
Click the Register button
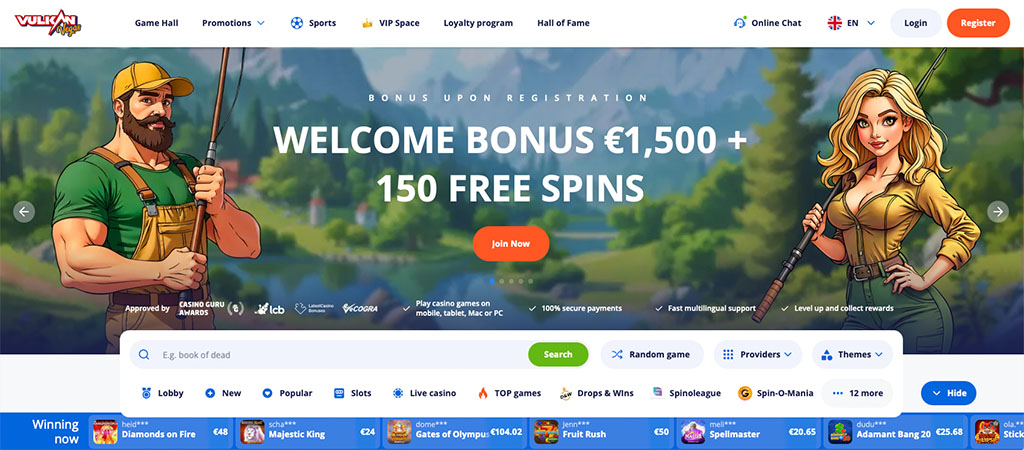pos(978,23)
